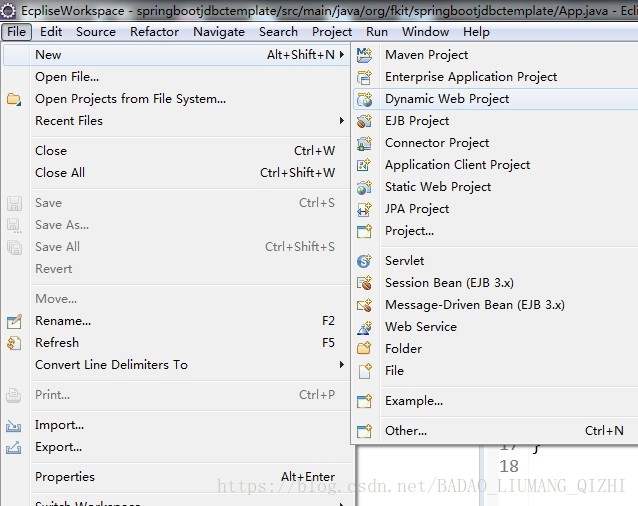Image resolution: width=638 pixels, height=506 pixels.
Task: Click the new Folder icon
Action: [364, 349]
